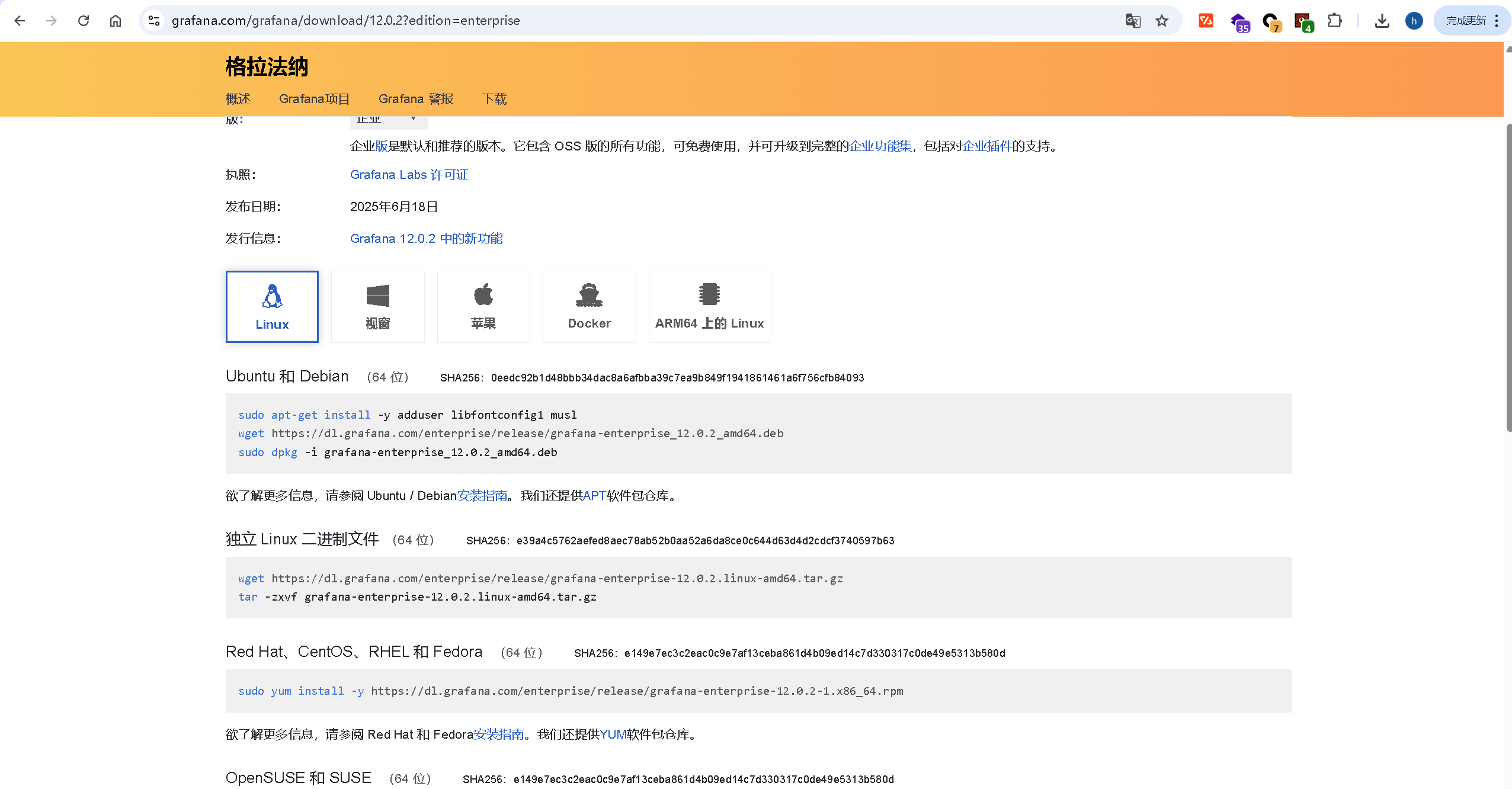Click the 独立 Linux 二进制文件 SHA256 hash
The height and width of the screenshot is (789, 1512).
(x=705, y=541)
